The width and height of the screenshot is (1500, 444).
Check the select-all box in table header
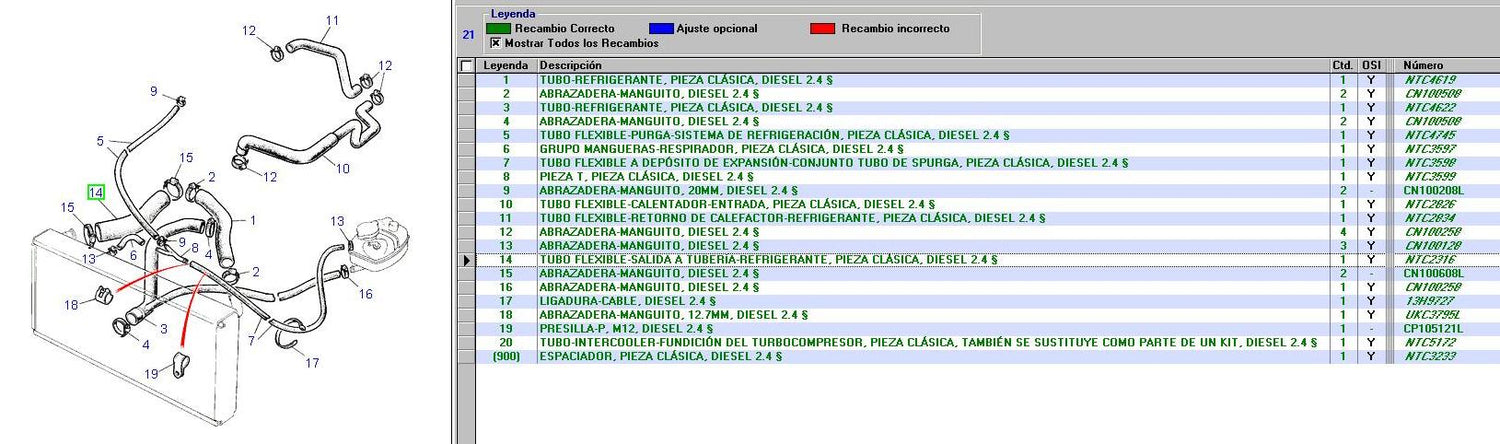pyautogui.click(x=465, y=66)
